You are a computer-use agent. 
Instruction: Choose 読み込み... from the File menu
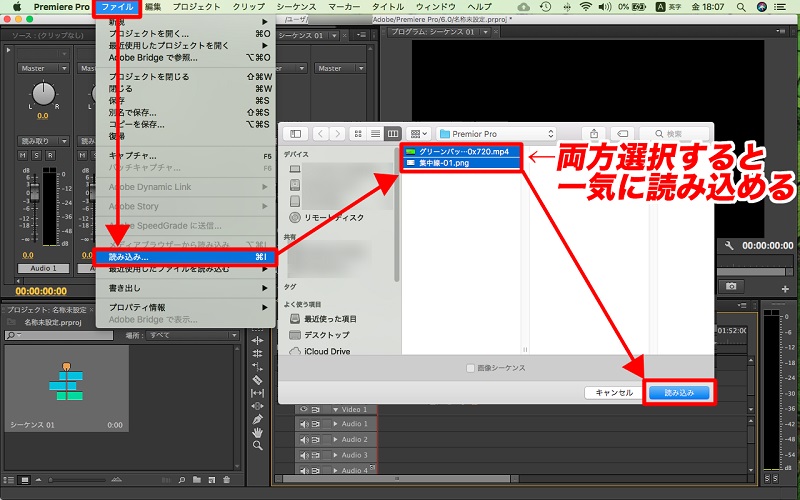(186, 257)
